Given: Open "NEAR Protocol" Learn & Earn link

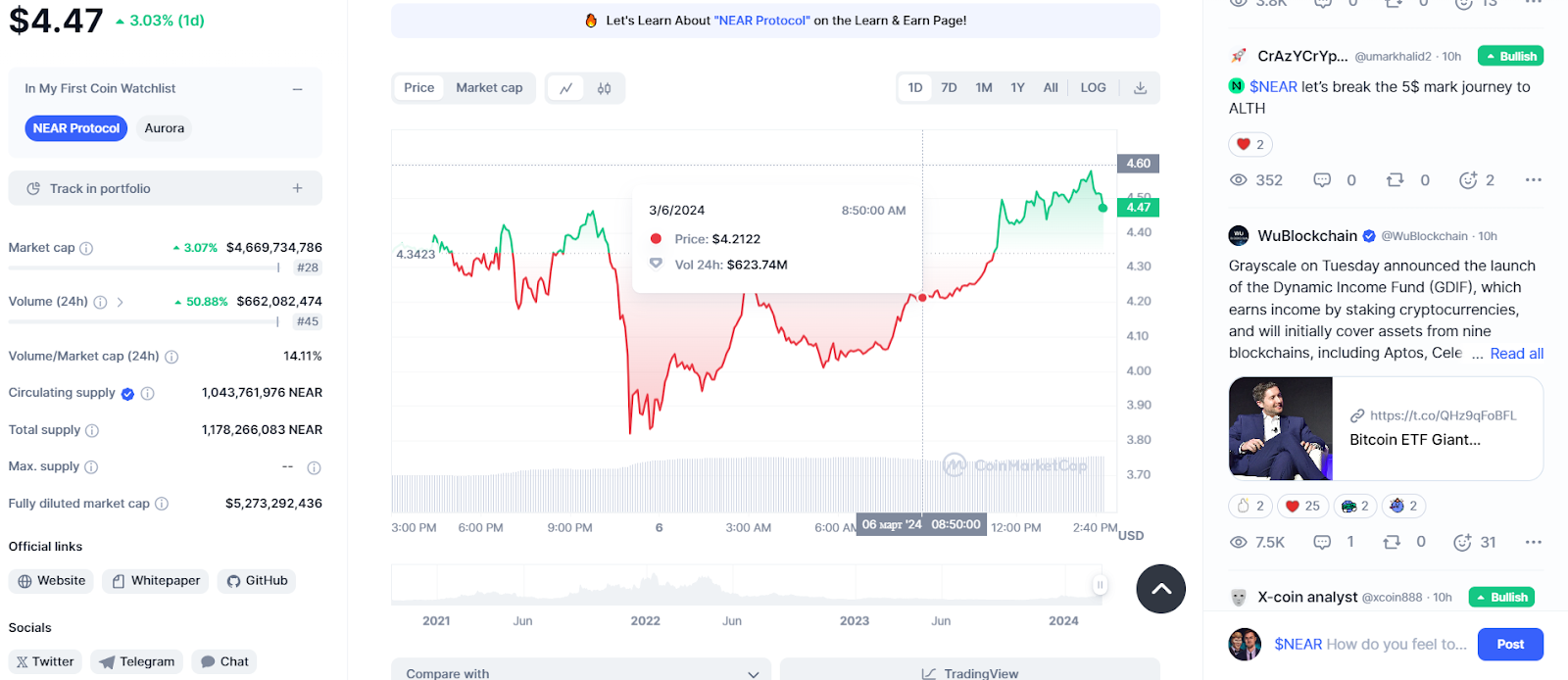Looking at the screenshot, I should 762,21.
